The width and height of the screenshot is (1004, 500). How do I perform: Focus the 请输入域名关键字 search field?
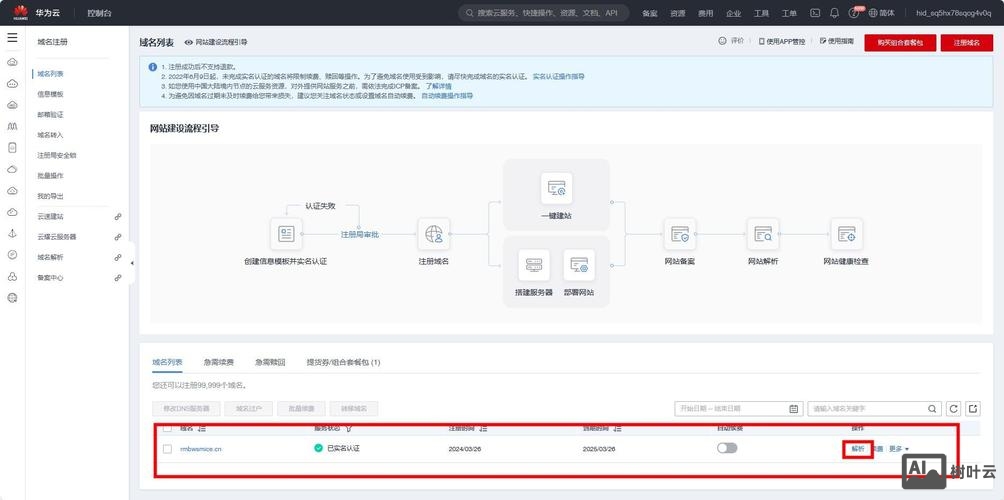875,408
